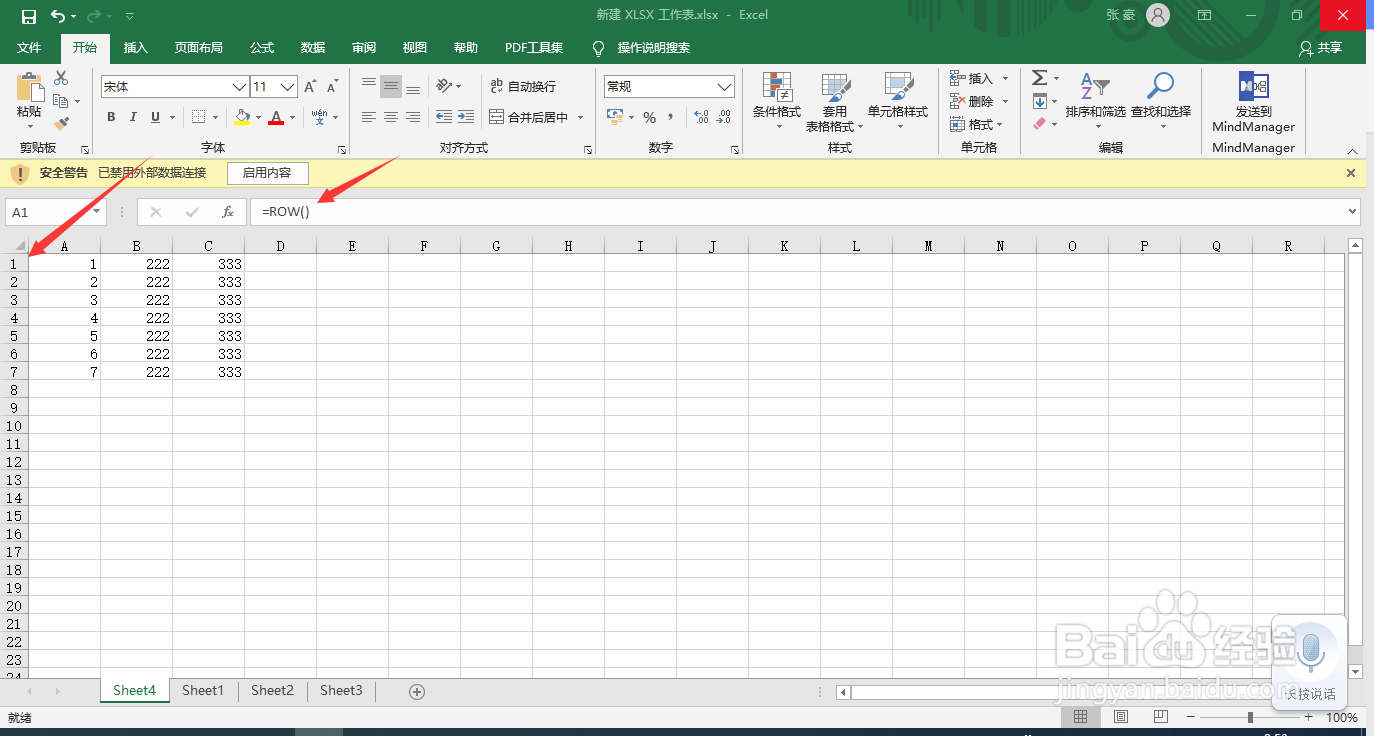This screenshot has height=736, width=1374.
Task: Decrease decimal places
Action: 725,118
